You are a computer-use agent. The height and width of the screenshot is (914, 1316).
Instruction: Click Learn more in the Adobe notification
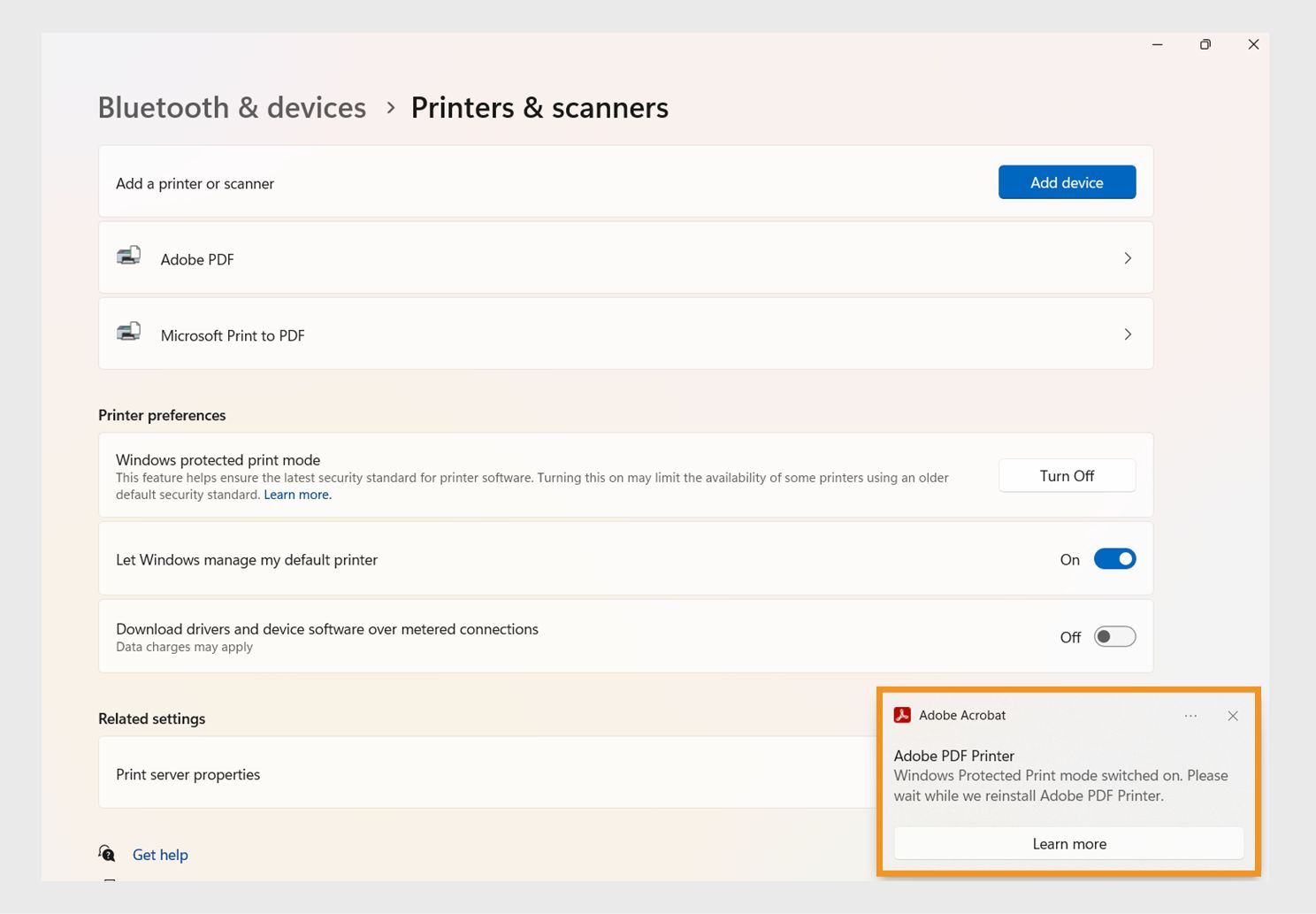[1068, 843]
